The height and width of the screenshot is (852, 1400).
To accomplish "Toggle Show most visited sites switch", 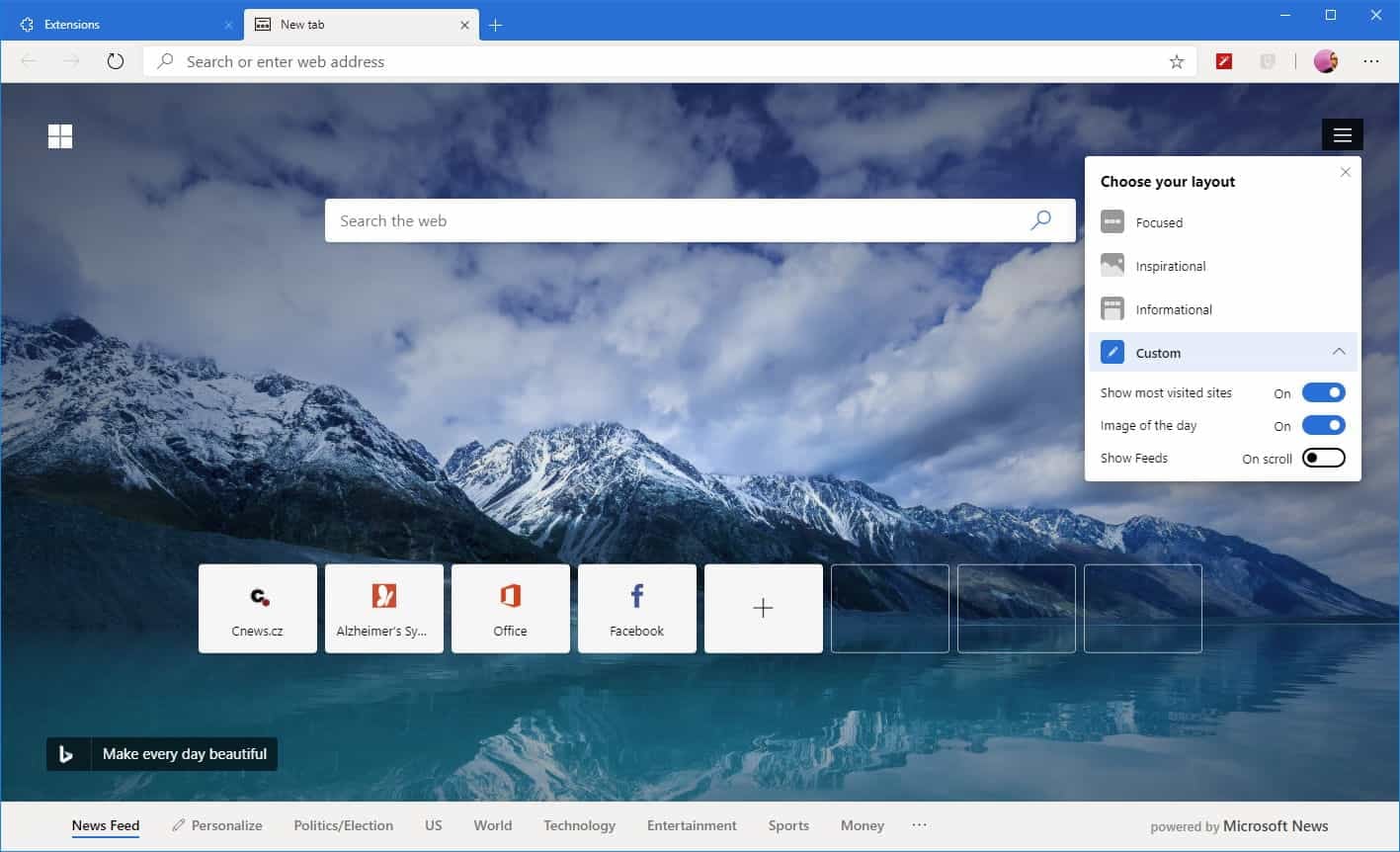I will pos(1324,392).
